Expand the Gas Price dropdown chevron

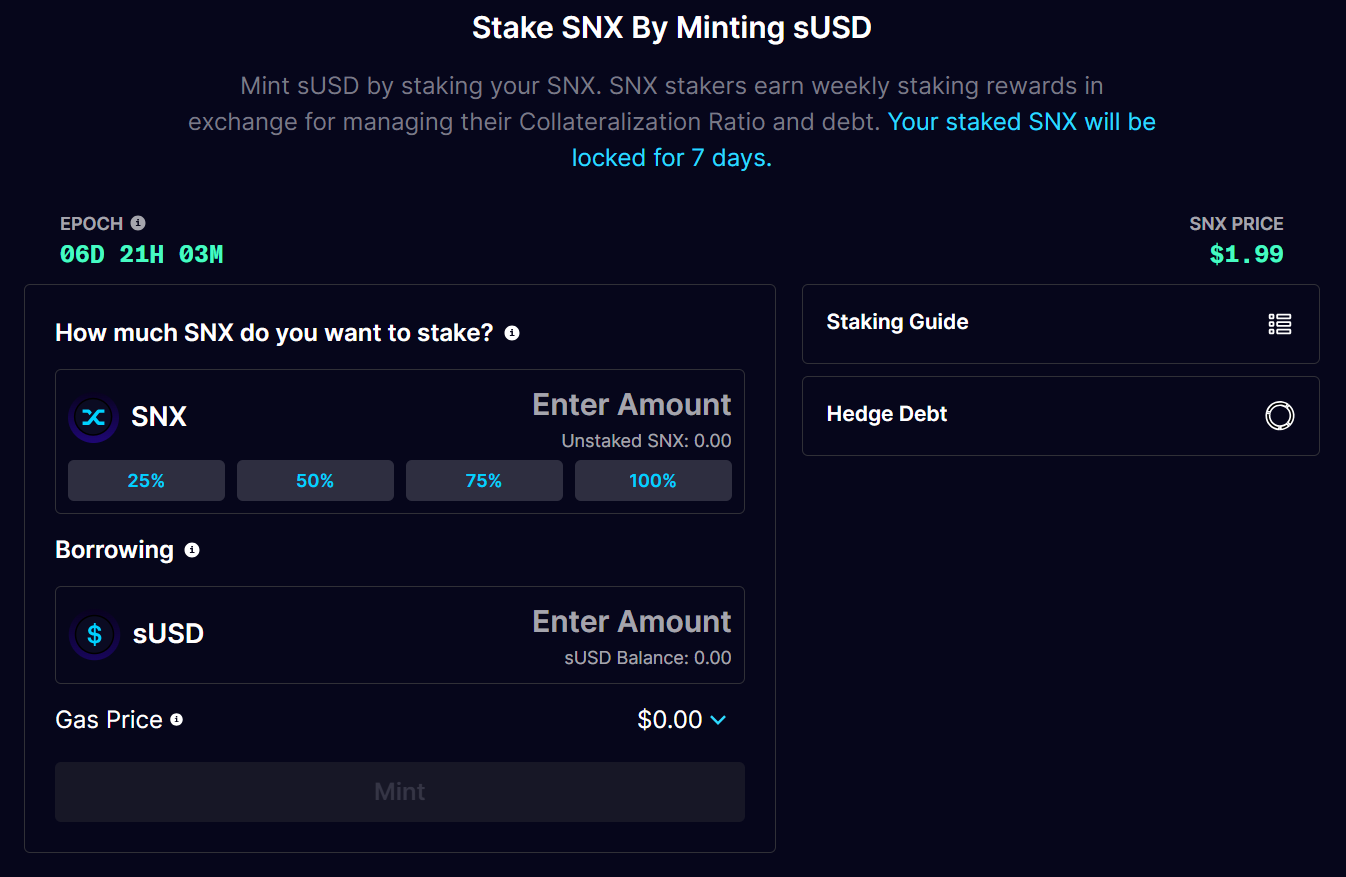pos(718,720)
